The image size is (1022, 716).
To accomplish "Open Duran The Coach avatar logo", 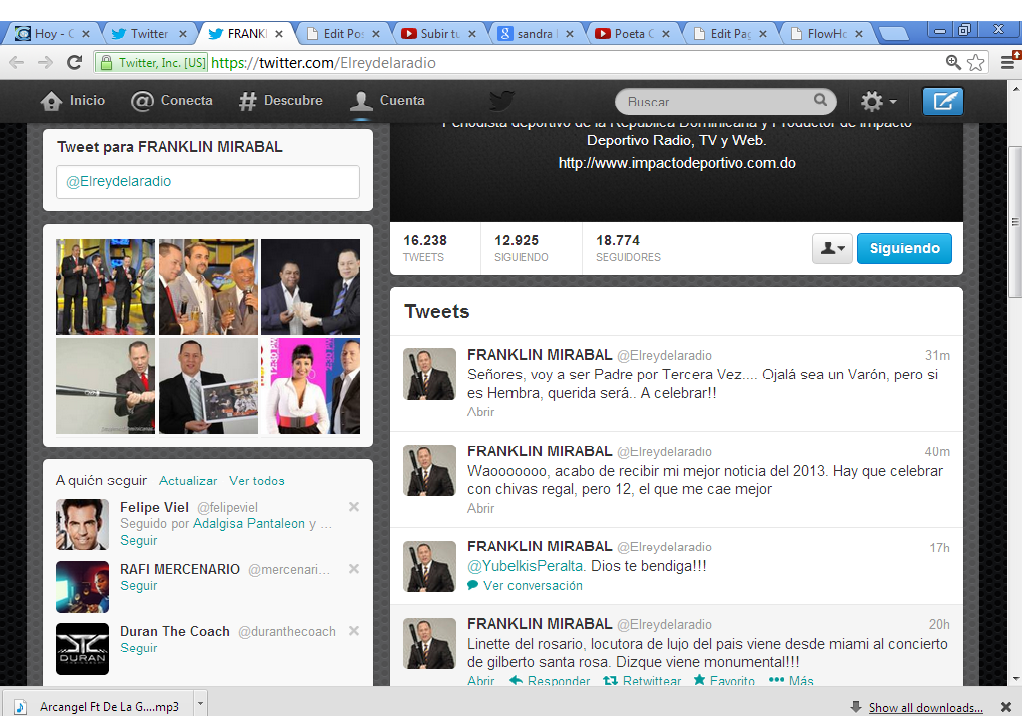I will pos(82,649).
